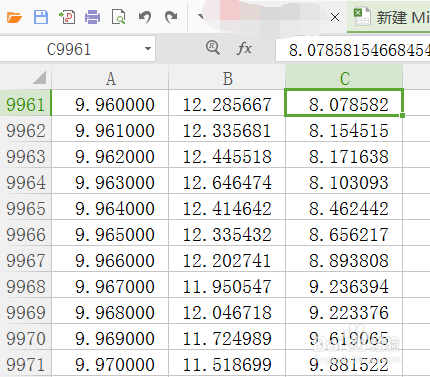Click cell containing 9.965000
The height and width of the screenshot is (377, 430).
point(110,234)
